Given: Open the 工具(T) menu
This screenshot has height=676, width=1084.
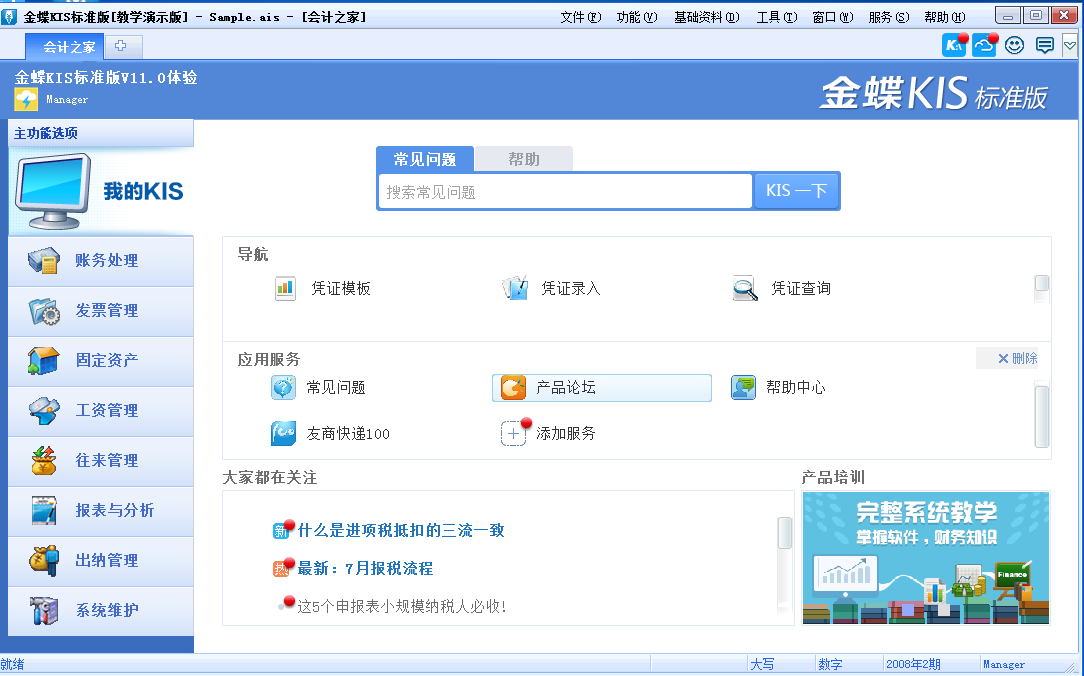Looking at the screenshot, I should click(x=776, y=17).
